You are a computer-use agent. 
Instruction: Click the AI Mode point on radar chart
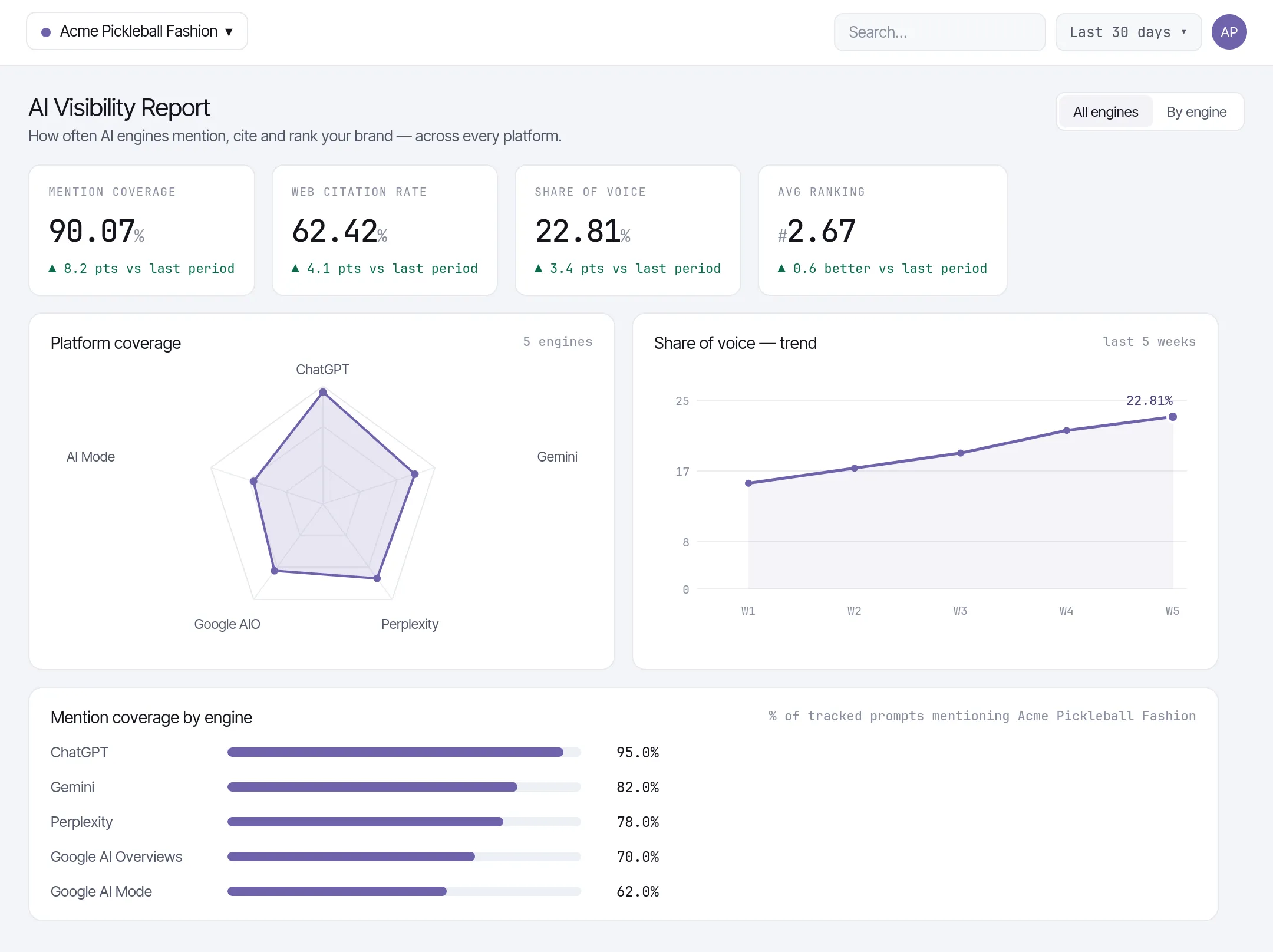253,482
